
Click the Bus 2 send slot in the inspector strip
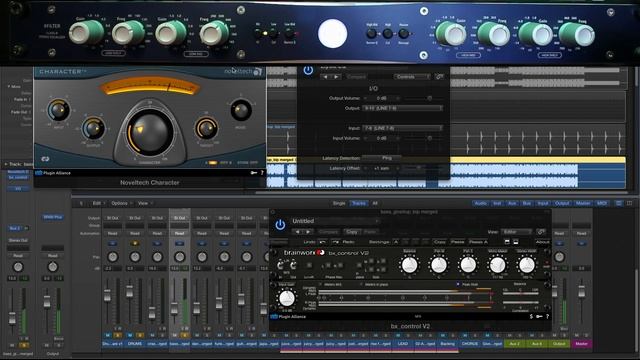click(15, 228)
